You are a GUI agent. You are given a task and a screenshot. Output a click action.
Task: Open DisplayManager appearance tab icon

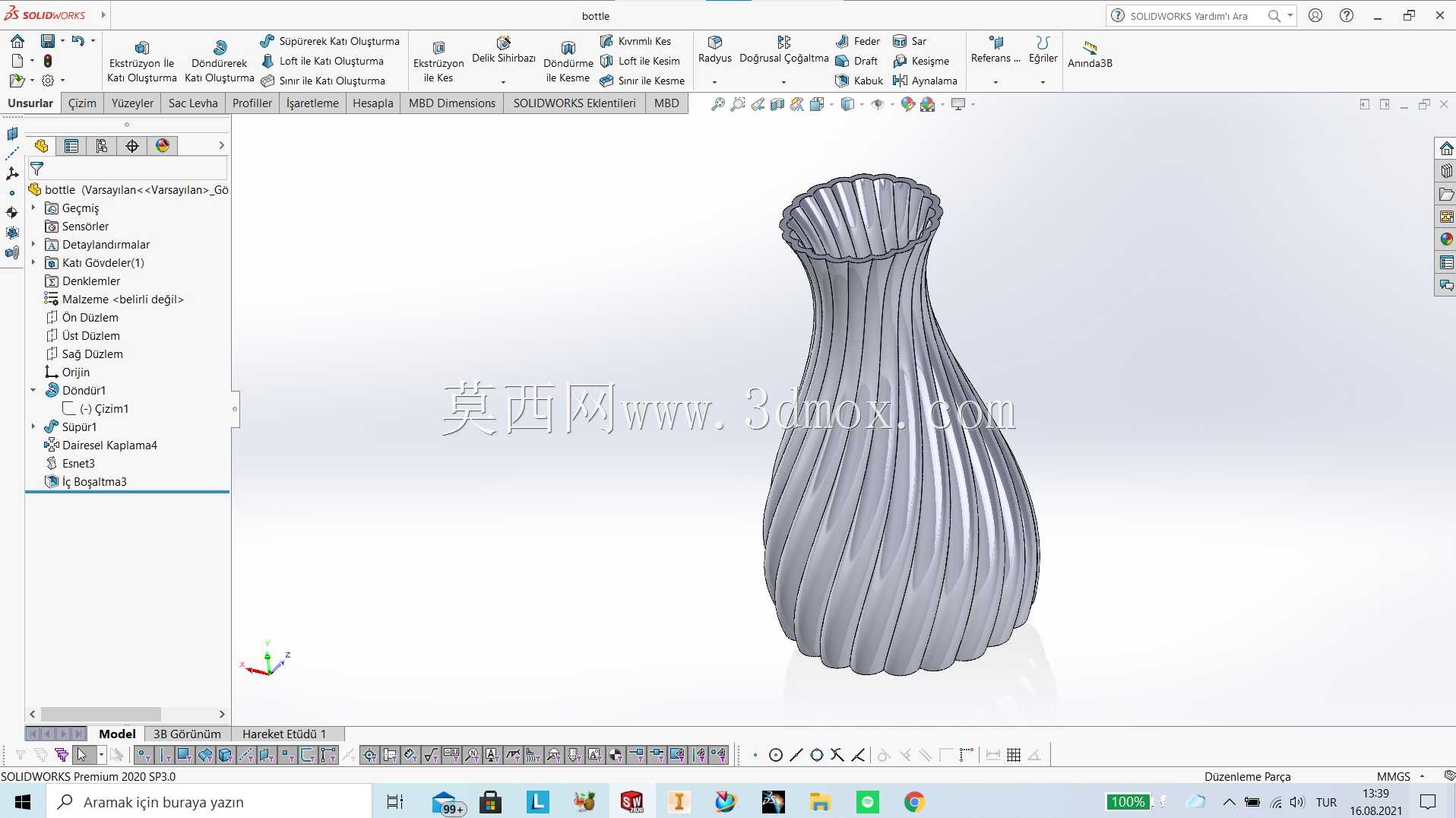click(163, 146)
